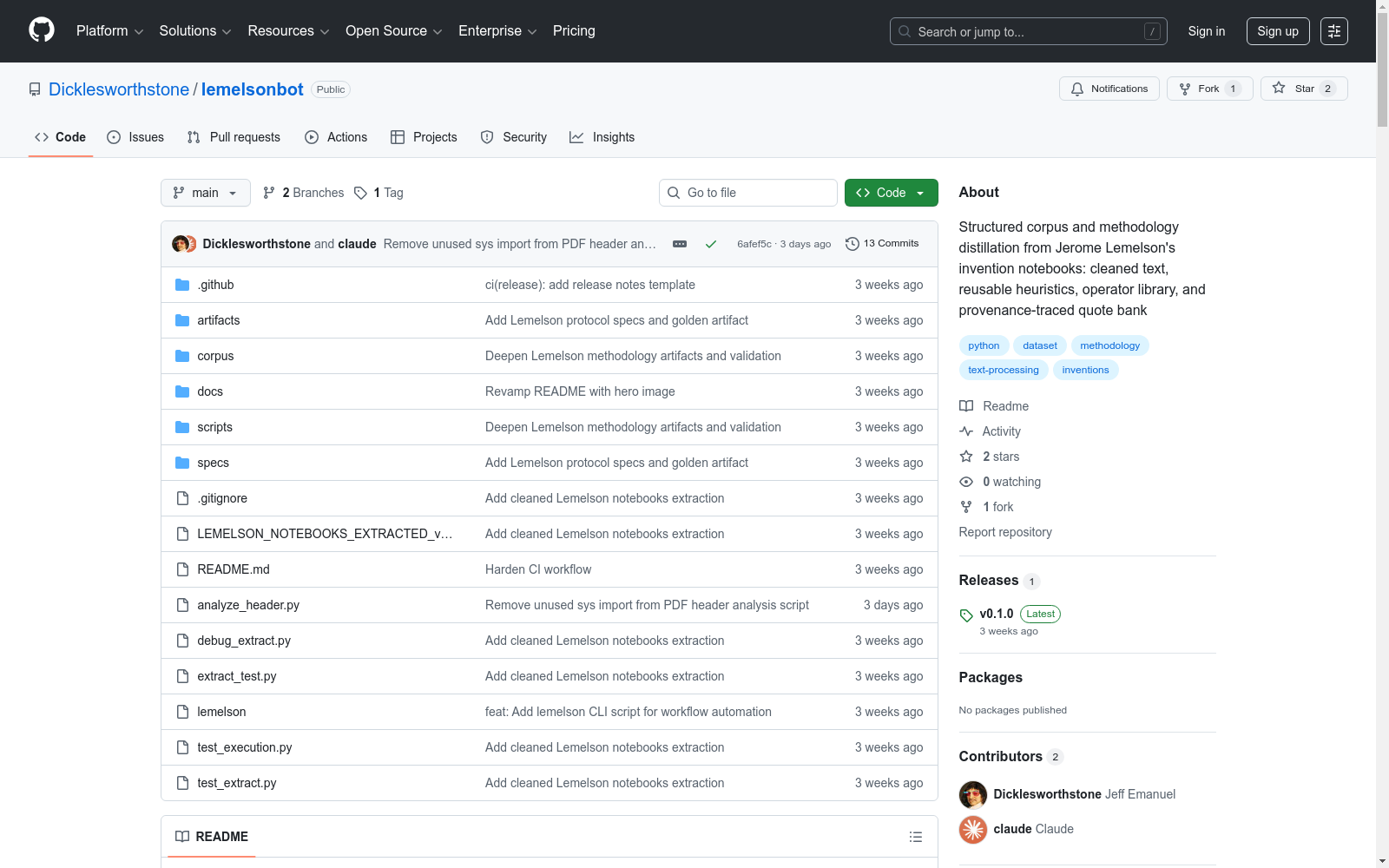The image size is (1389, 868).
Task: Click the python topic tag
Action: [x=984, y=345]
